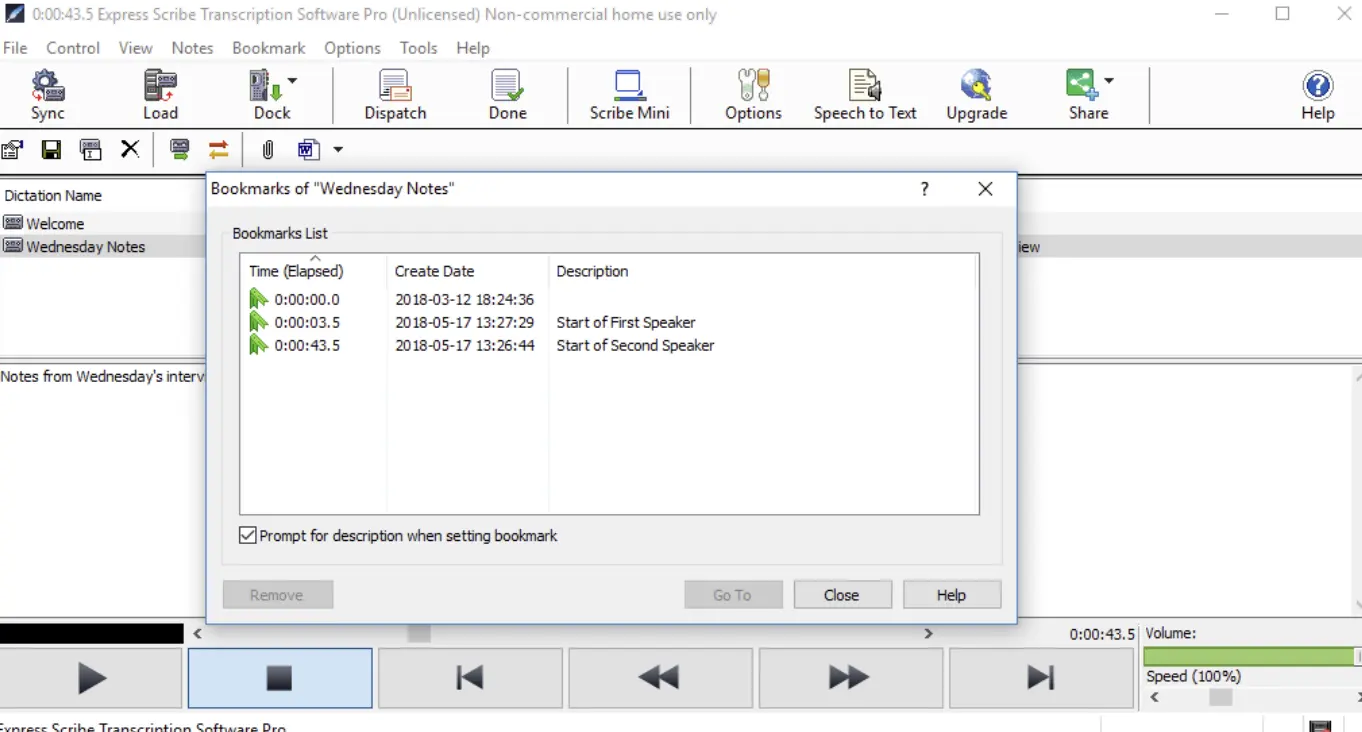The width and height of the screenshot is (1362, 732).
Task: Click the rewind button
Action: (659, 678)
